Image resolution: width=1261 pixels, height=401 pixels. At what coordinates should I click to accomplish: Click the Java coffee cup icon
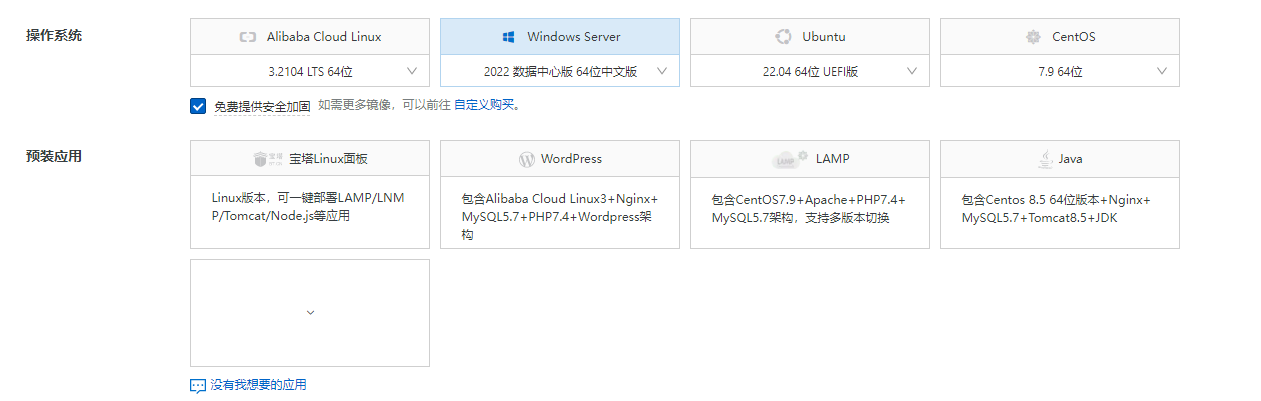[x=1044, y=159]
